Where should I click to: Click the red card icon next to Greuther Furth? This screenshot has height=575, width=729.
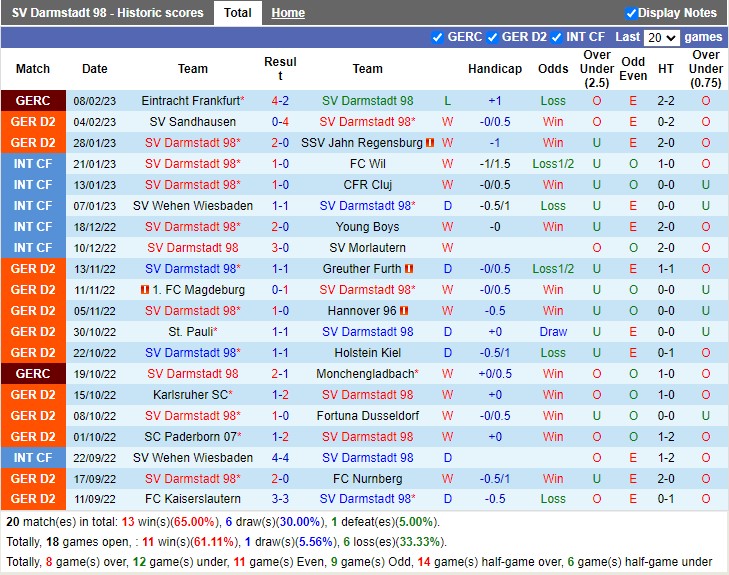tap(410, 269)
